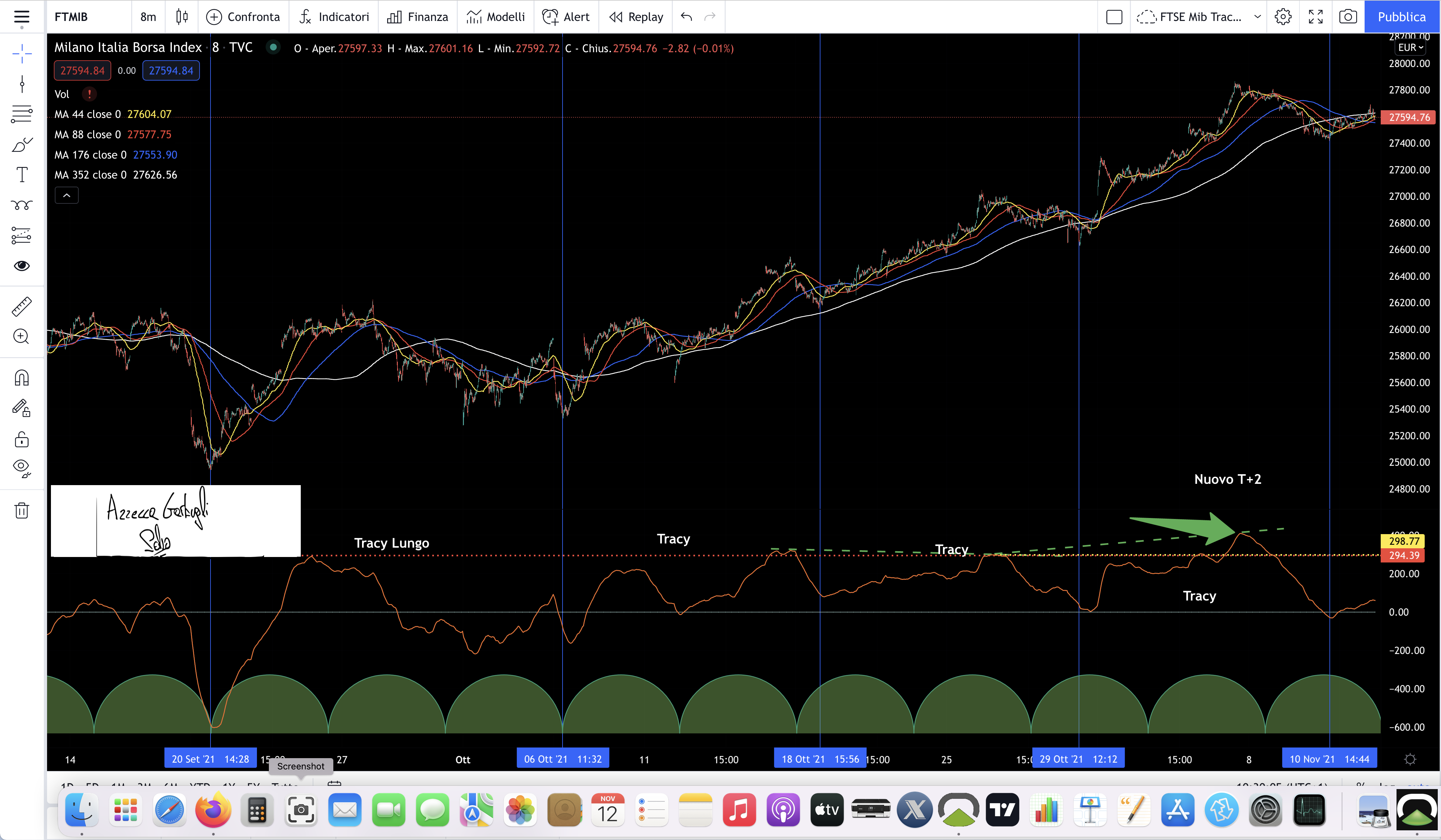Open the EUR currency dropdown

coord(1411,48)
